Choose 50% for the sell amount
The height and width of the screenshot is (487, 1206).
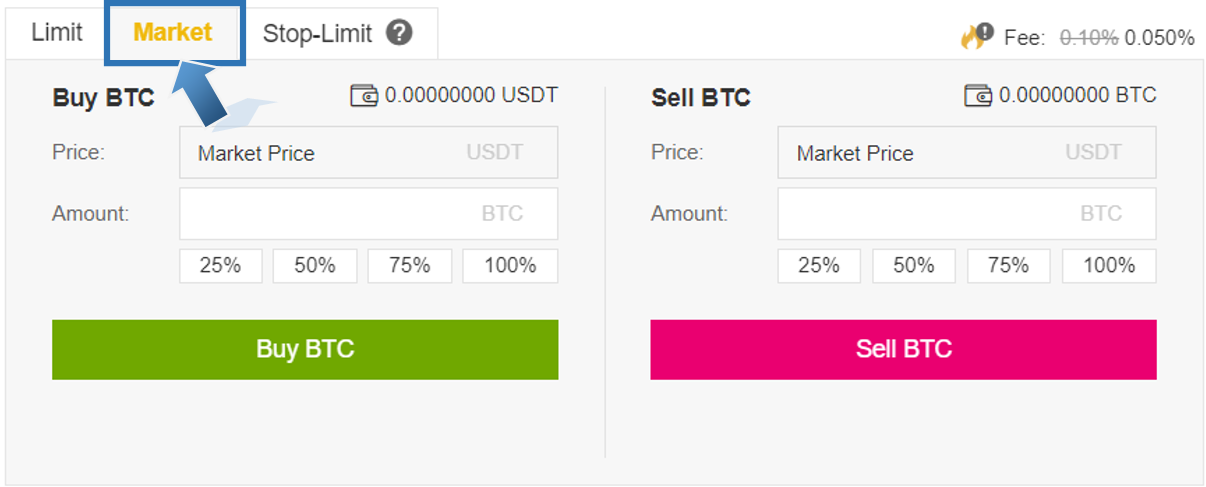coord(913,266)
